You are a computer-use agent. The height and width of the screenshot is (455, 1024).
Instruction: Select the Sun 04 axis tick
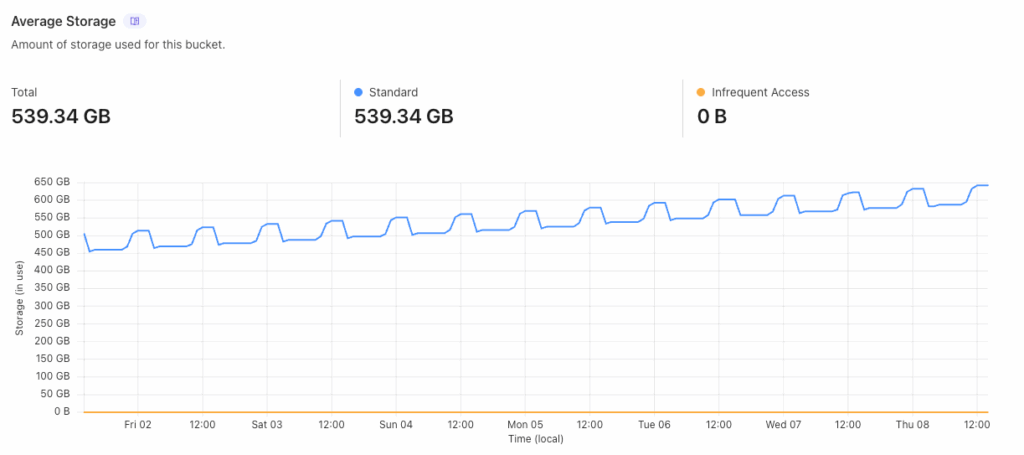pyautogui.click(x=396, y=424)
